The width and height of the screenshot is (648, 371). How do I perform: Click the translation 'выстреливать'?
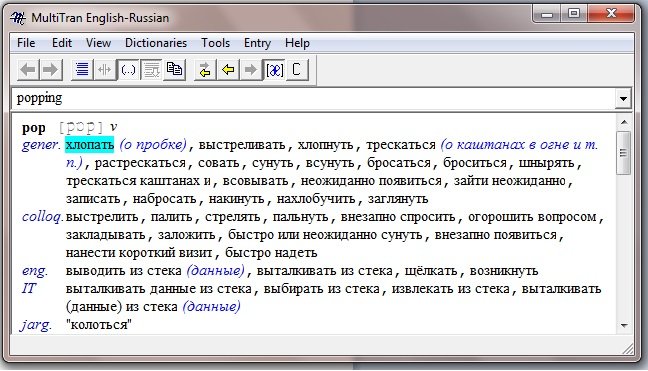242,145
